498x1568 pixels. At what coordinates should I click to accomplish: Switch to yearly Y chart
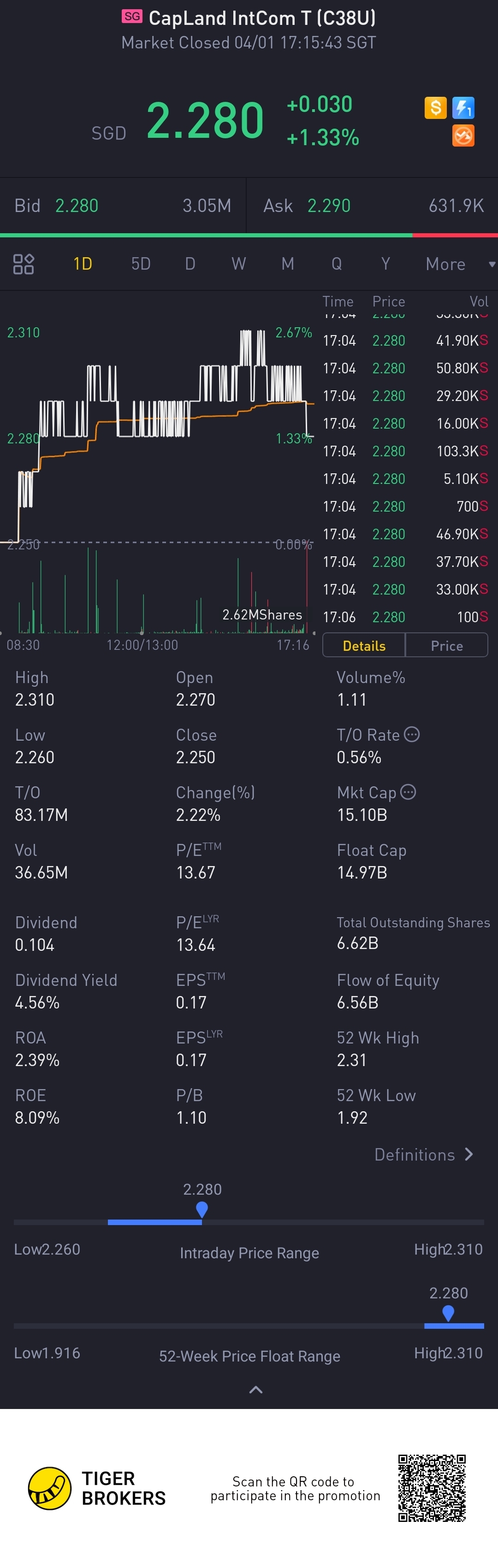385,264
